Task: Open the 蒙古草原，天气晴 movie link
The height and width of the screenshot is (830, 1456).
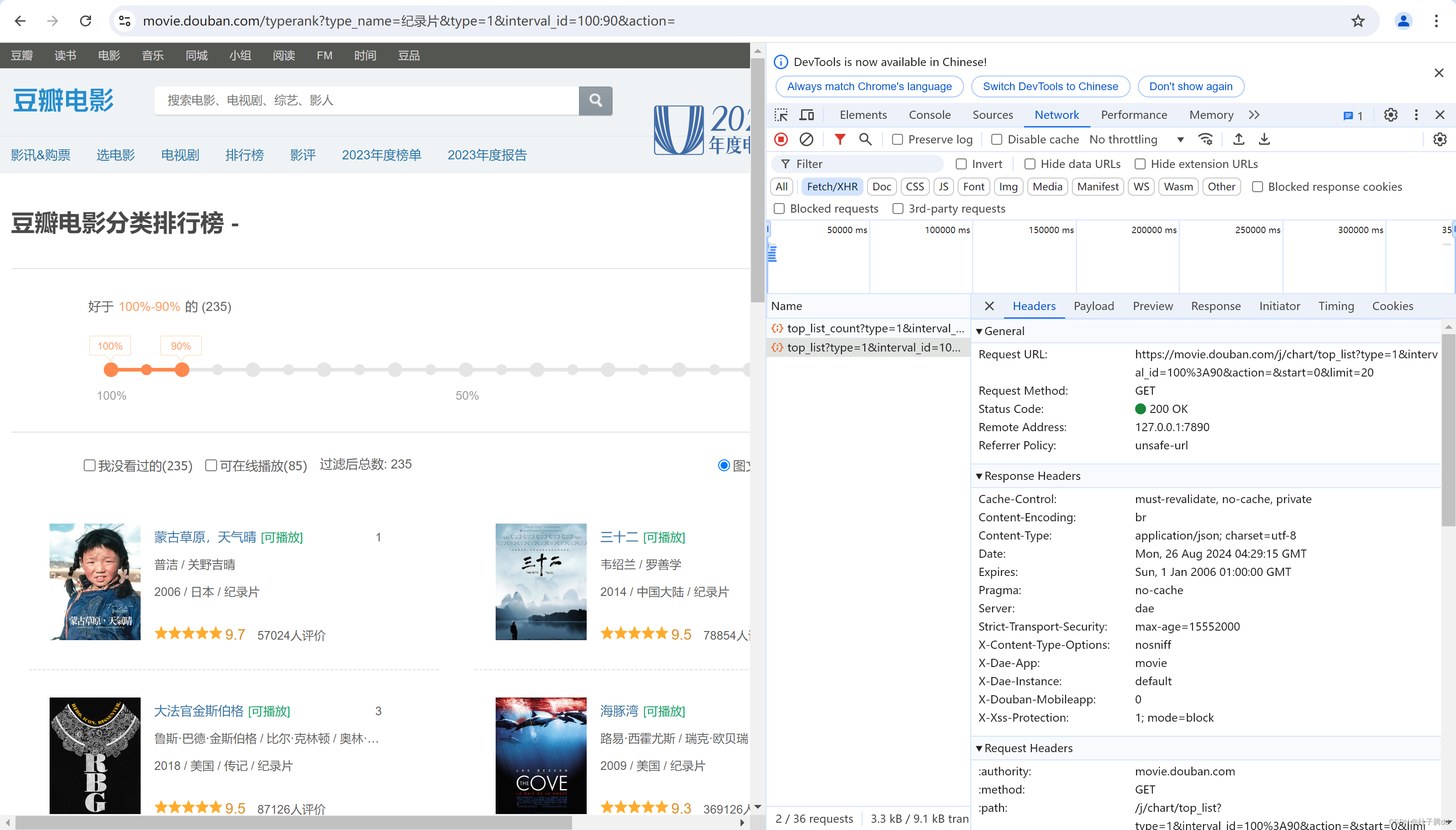Action: (x=205, y=537)
